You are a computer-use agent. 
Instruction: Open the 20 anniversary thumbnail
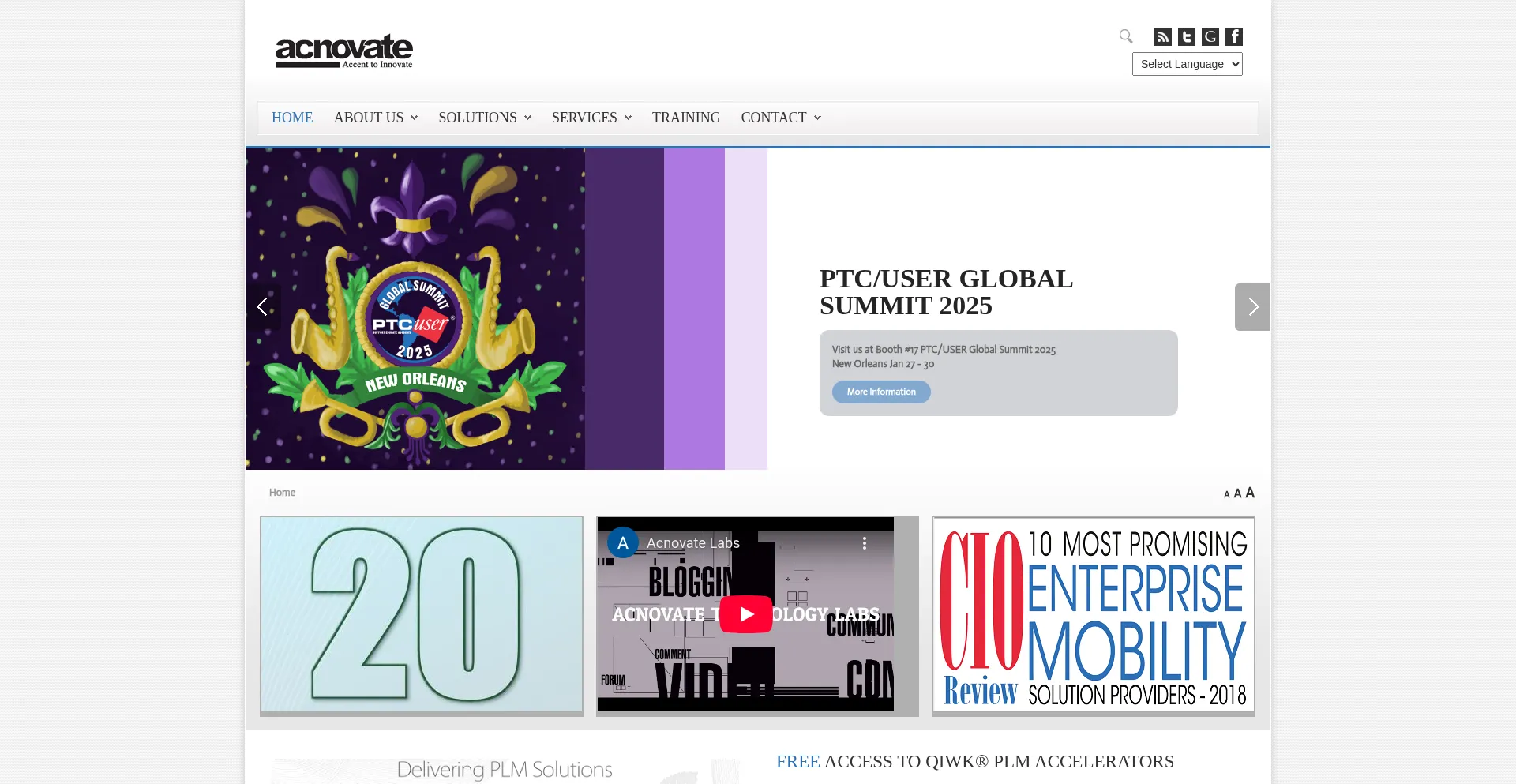[x=422, y=615]
